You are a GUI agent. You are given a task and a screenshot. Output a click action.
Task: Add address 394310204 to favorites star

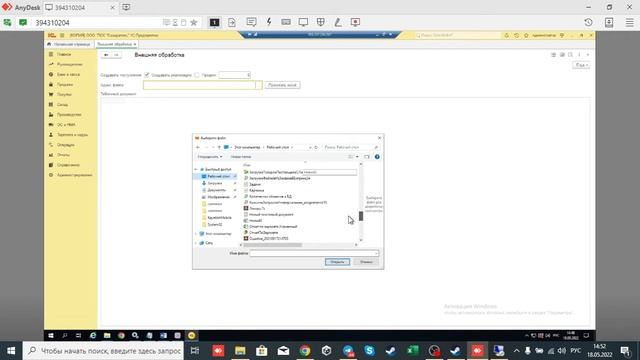(x=194, y=22)
